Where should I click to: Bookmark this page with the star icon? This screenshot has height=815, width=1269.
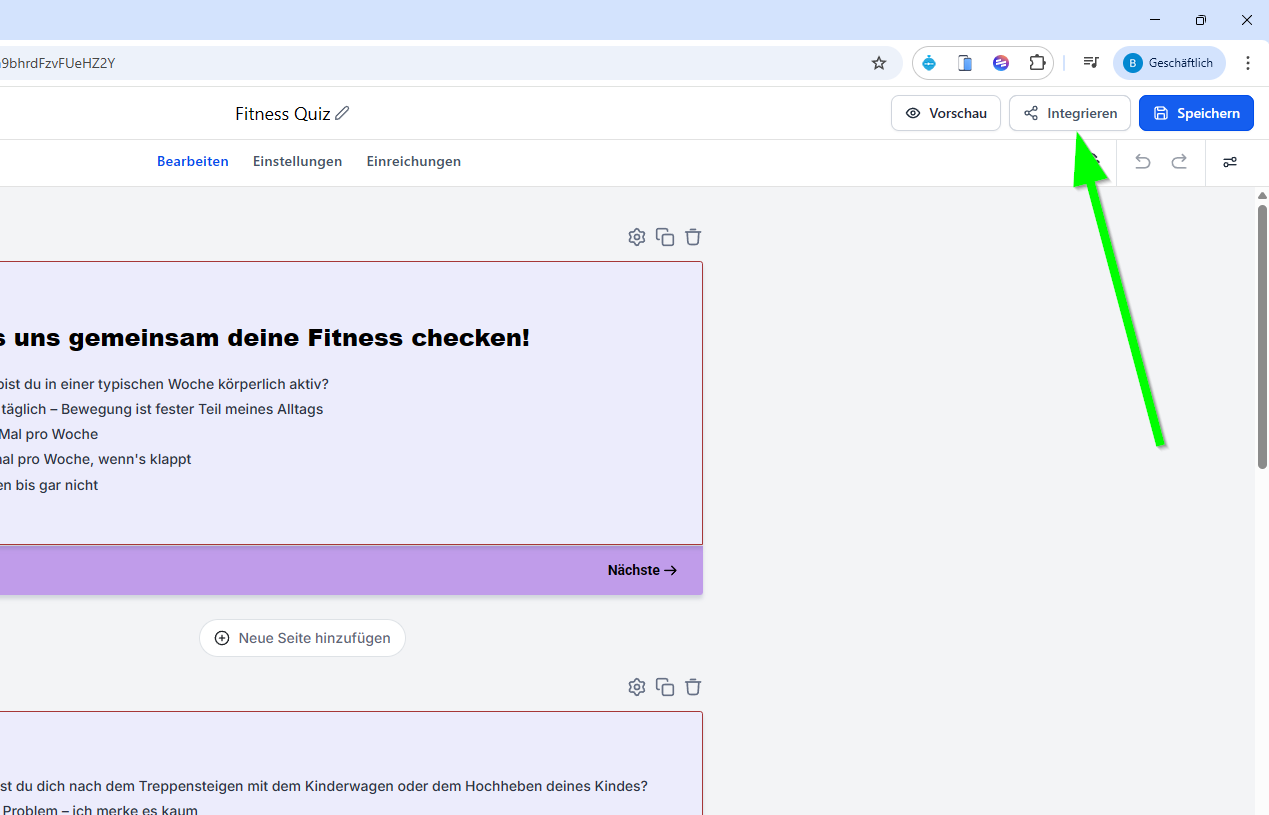pyautogui.click(x=879, y=63)
